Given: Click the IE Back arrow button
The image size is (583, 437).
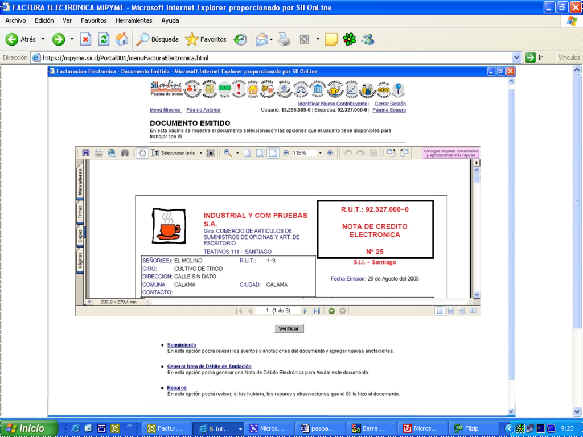Looking at the screenshot, I should click(x=12, y=39).
